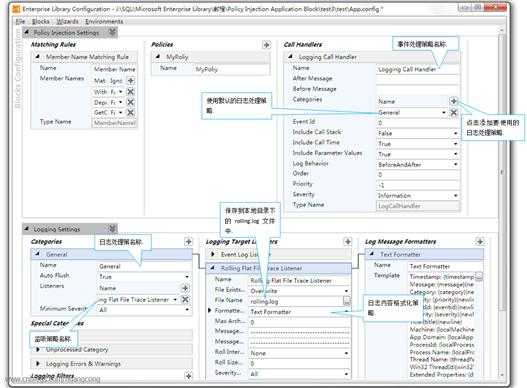The image size is (527, 388).
Task: Open Maximum Severity dropdown
Action: click(x=187, y=309)
